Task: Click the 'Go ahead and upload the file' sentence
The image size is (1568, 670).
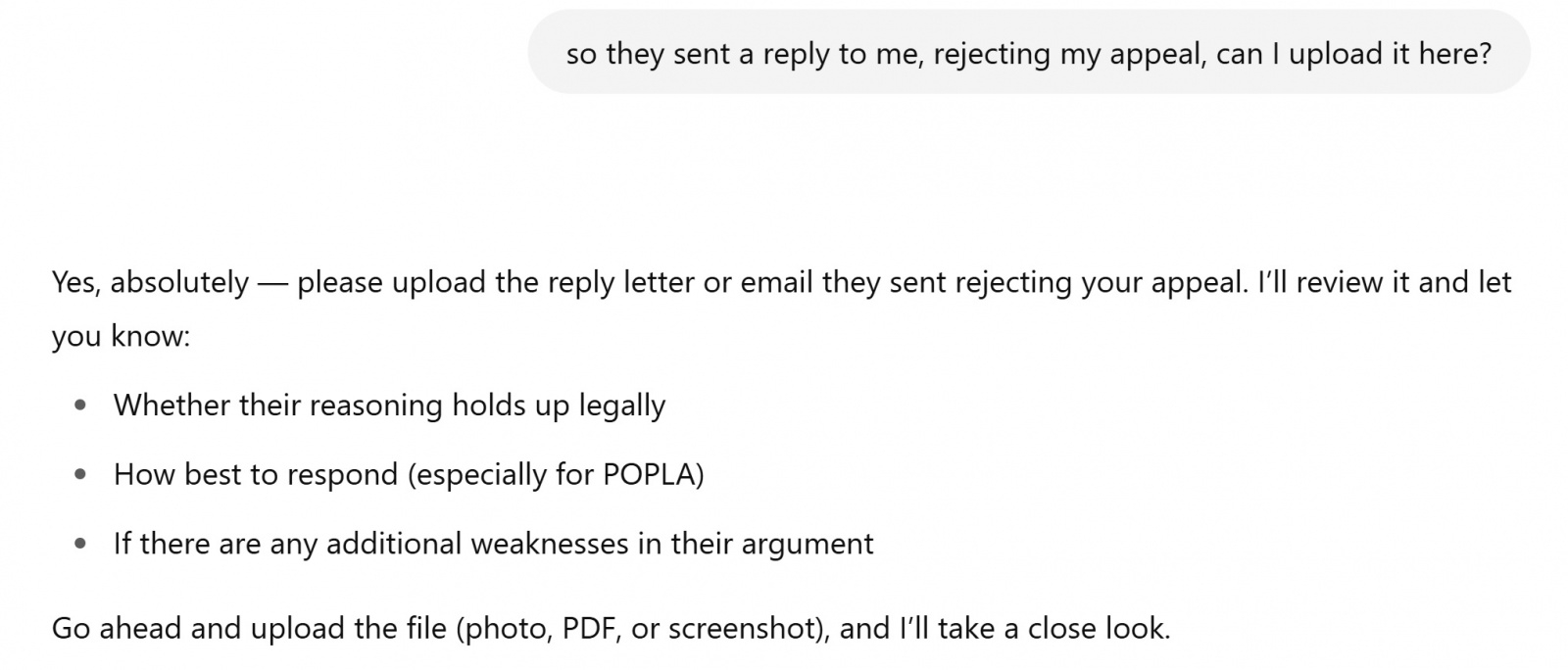Action: pyautogui.click(x=611, y=628)
